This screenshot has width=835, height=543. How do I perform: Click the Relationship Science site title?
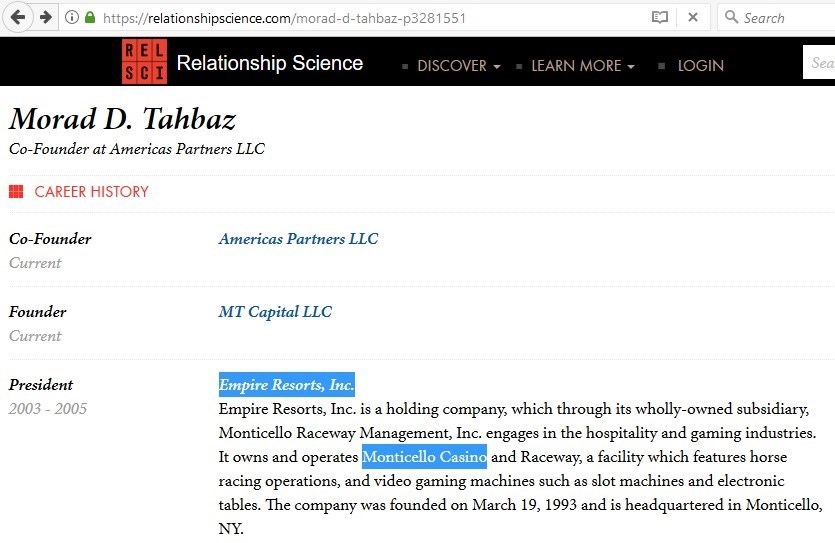pyautogui.click(x=269, y=63)
